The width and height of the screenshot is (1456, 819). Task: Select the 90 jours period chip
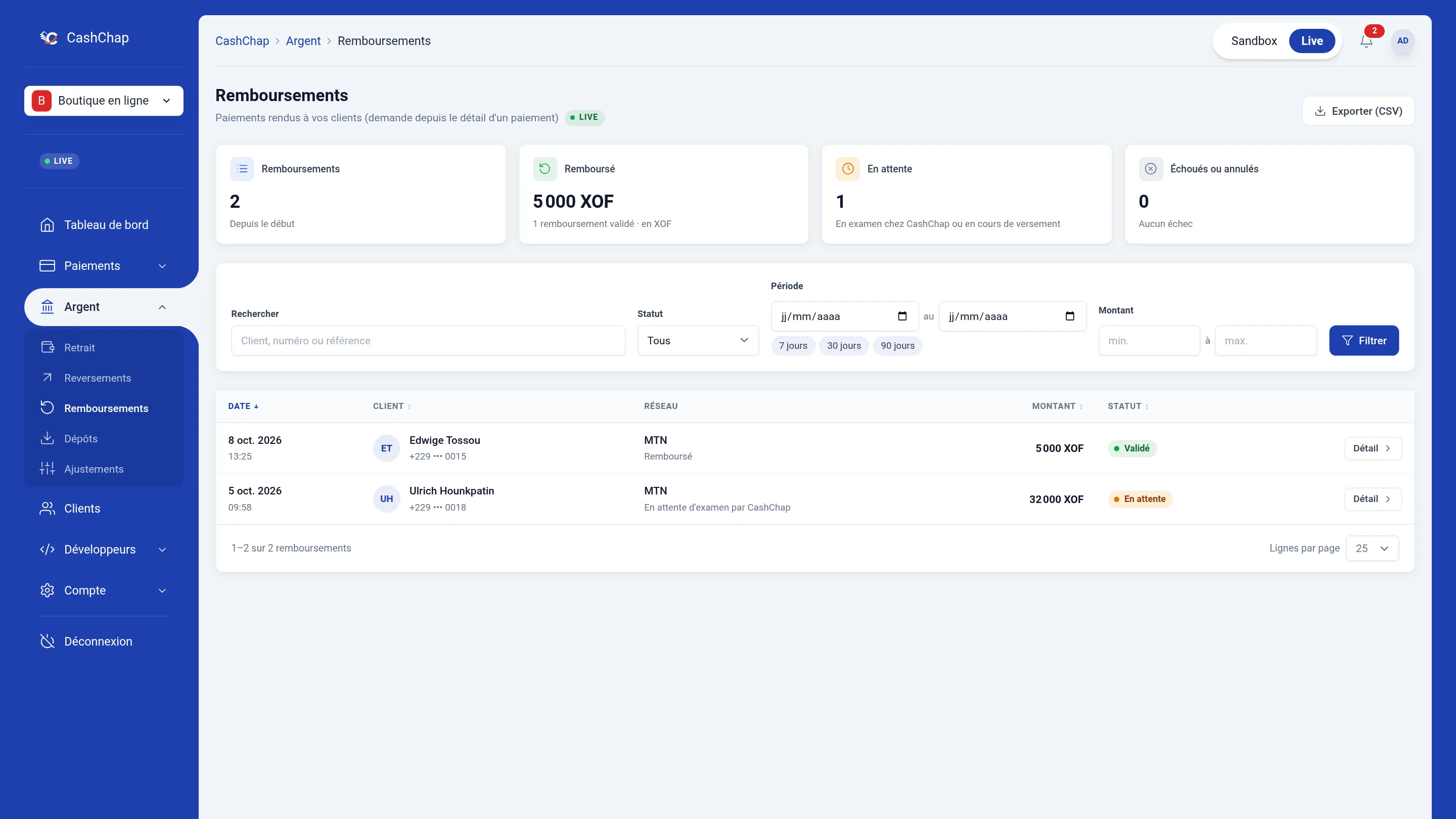pyautogui.click(x=897, y=346)
